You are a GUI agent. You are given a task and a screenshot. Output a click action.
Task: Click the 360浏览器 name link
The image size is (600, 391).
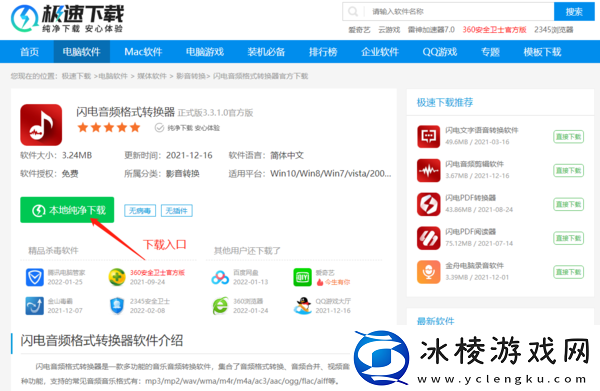pyautogui.click(x=248, y=301)
